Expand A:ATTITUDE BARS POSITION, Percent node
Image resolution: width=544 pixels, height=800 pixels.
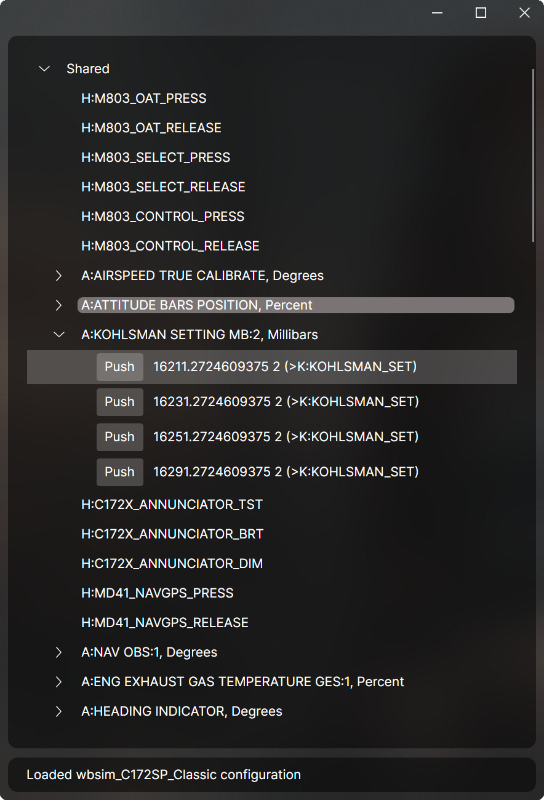click(x=59, y=305)
